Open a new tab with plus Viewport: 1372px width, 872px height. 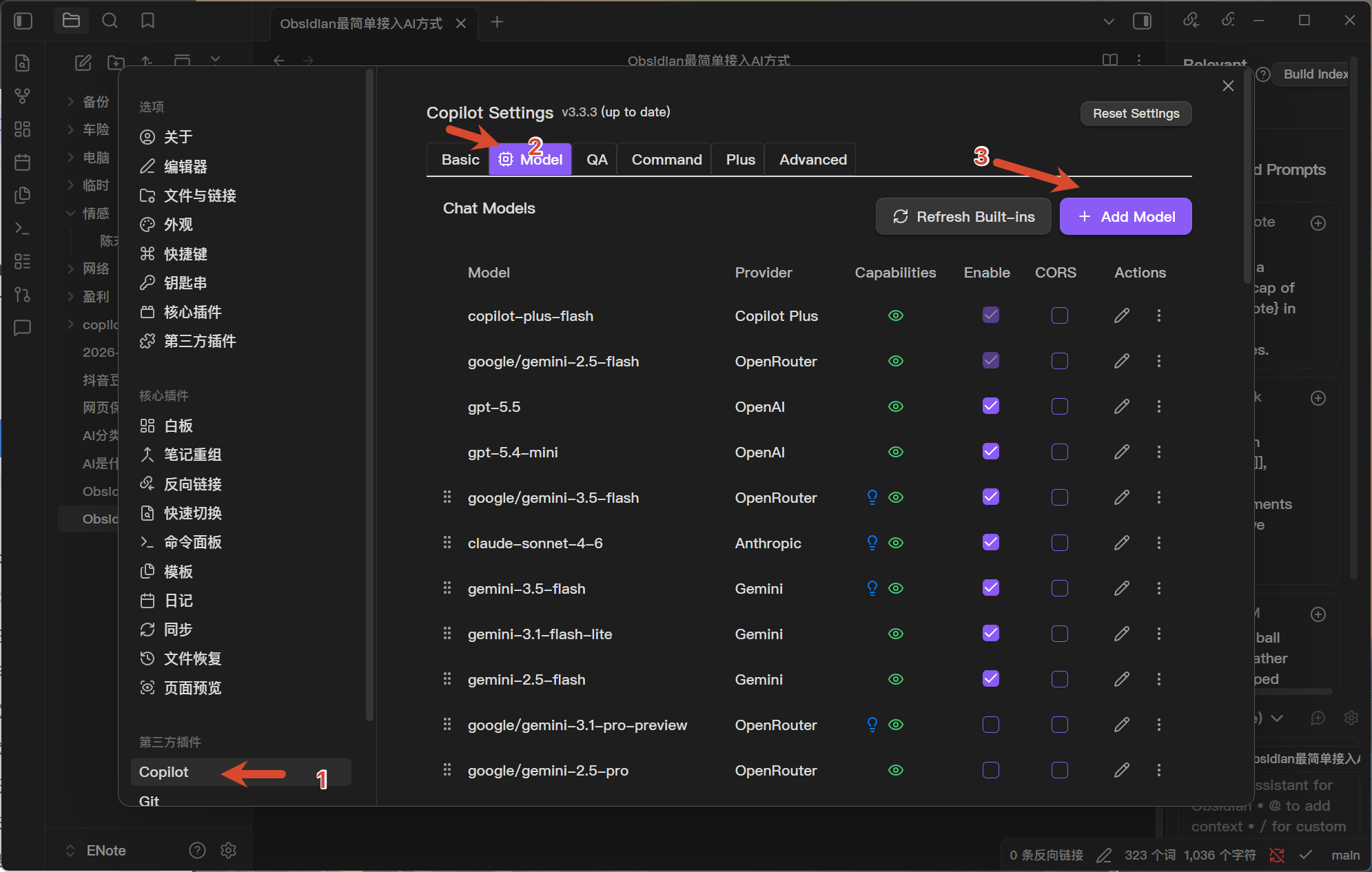pyautogui.click(x=497, y=22)
